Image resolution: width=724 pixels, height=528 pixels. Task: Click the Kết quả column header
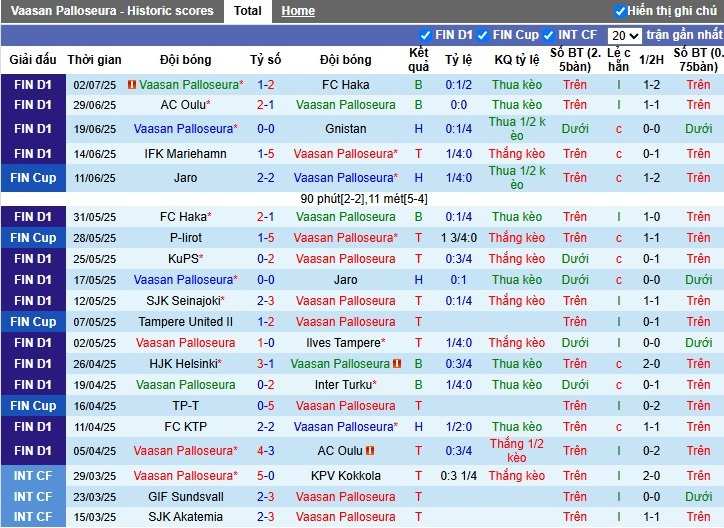(x=419, y=60)
